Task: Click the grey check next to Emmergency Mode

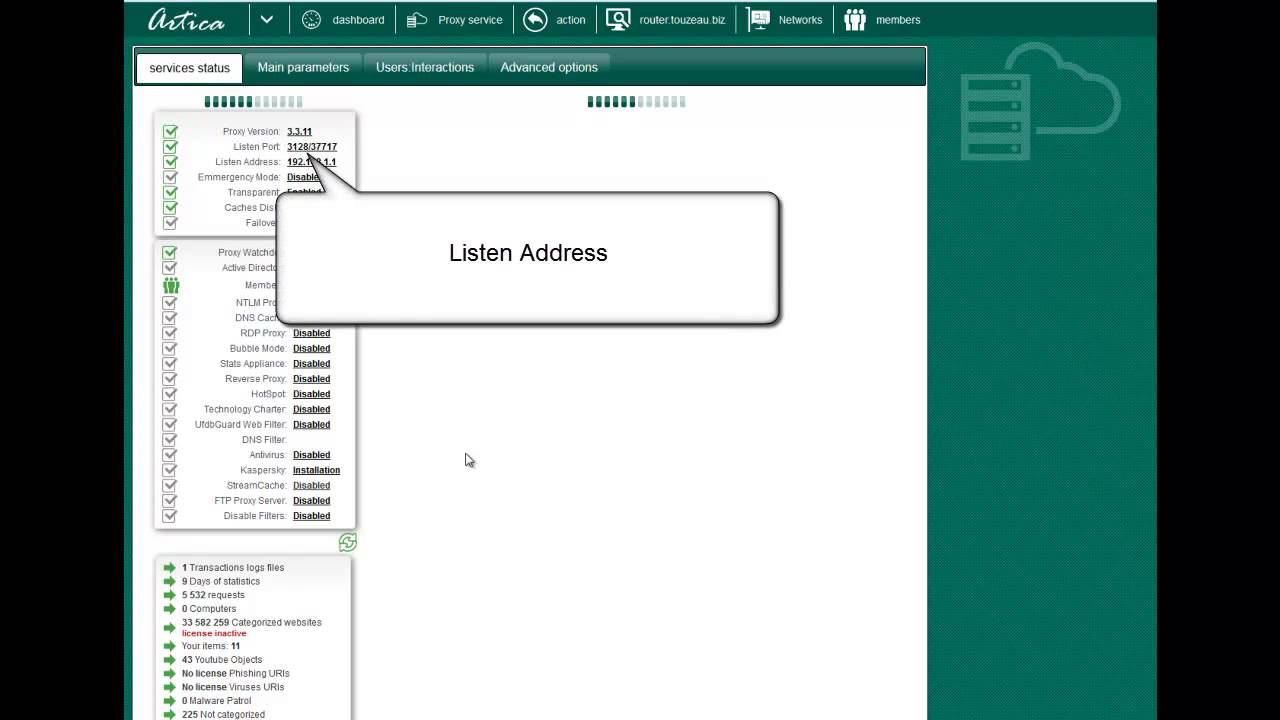Action: click(x=170, y=177)
